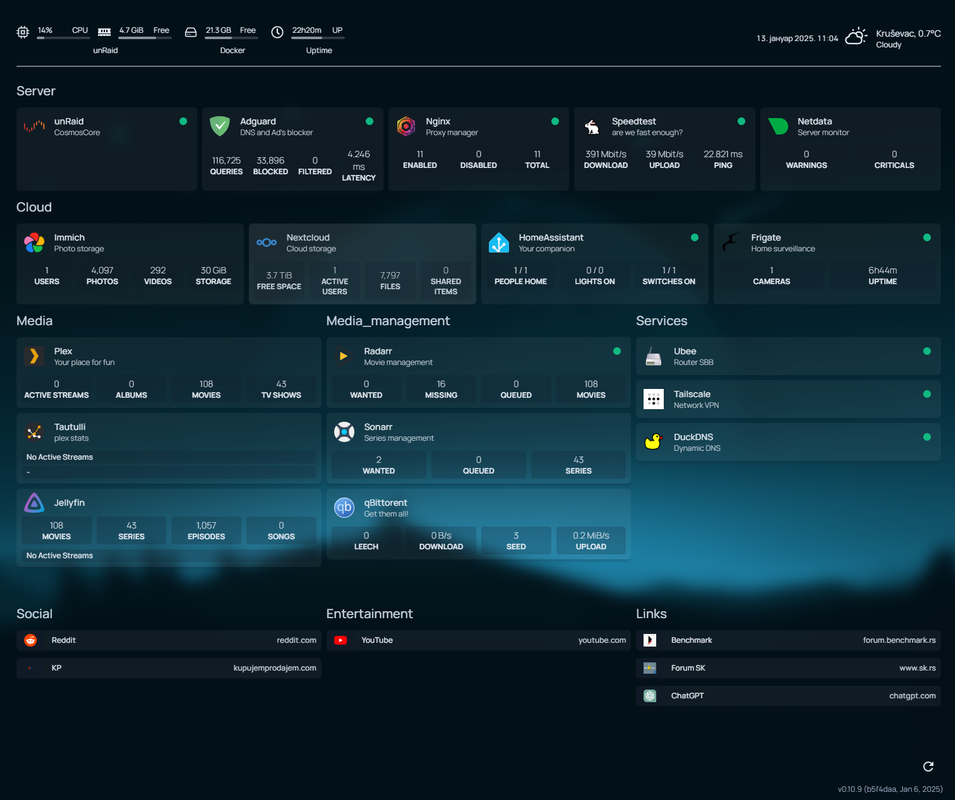Image resolution: width=955 pixels, height=800 pixels.
Task: Click the Radarr 16 Missing stat
Action: 441,389
